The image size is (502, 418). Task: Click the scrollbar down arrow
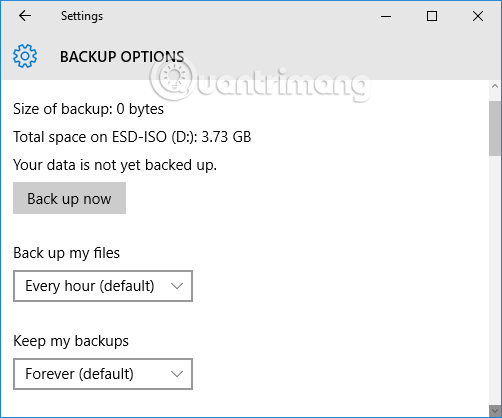click(x=495, y=411)
